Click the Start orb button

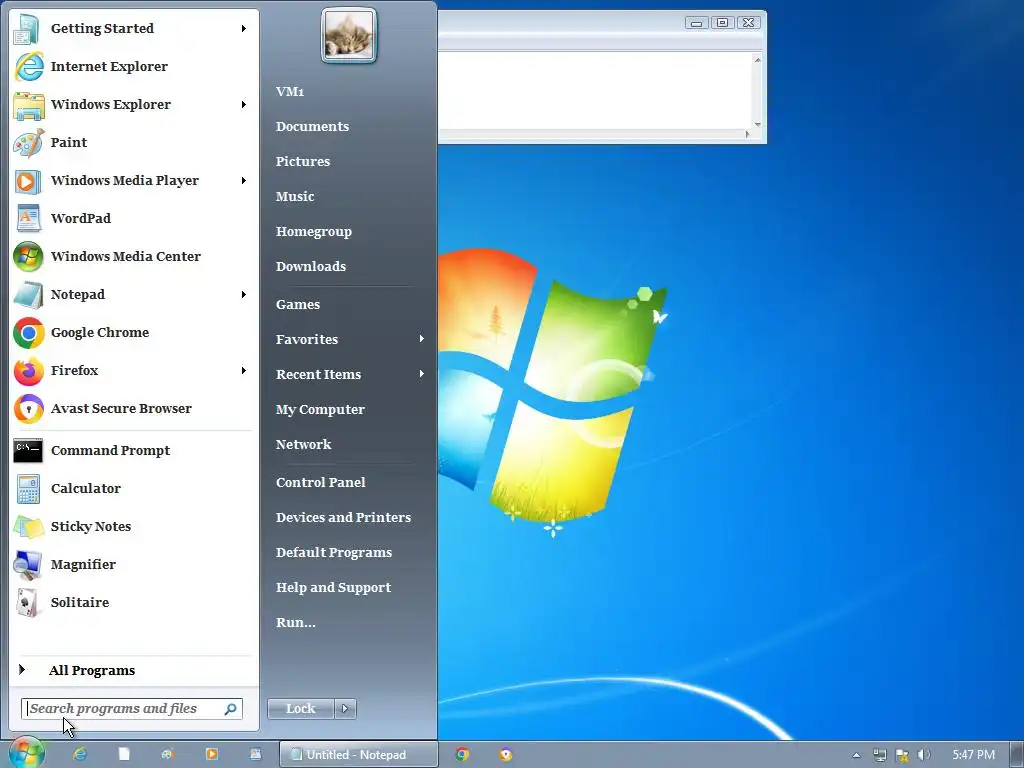tap(26, 753)
